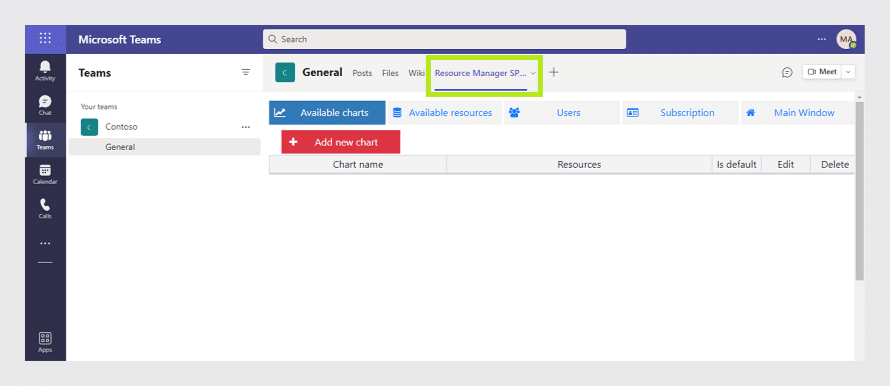Select the Resource Manager SP tab
Image resolution: width=890 pixels, height=386 pixels.
tap(481, 73)
